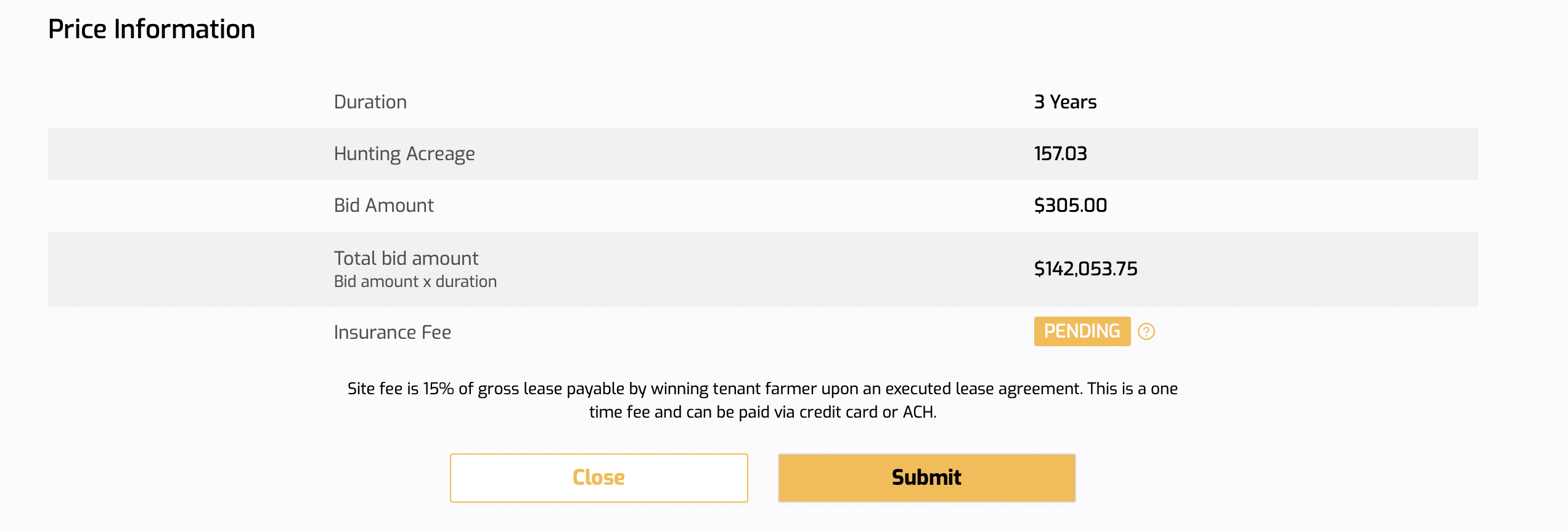The image size is (1568, 531).
Task: Click the 'winning tenant farmer' phrase
Action: (x=733, y=389)
